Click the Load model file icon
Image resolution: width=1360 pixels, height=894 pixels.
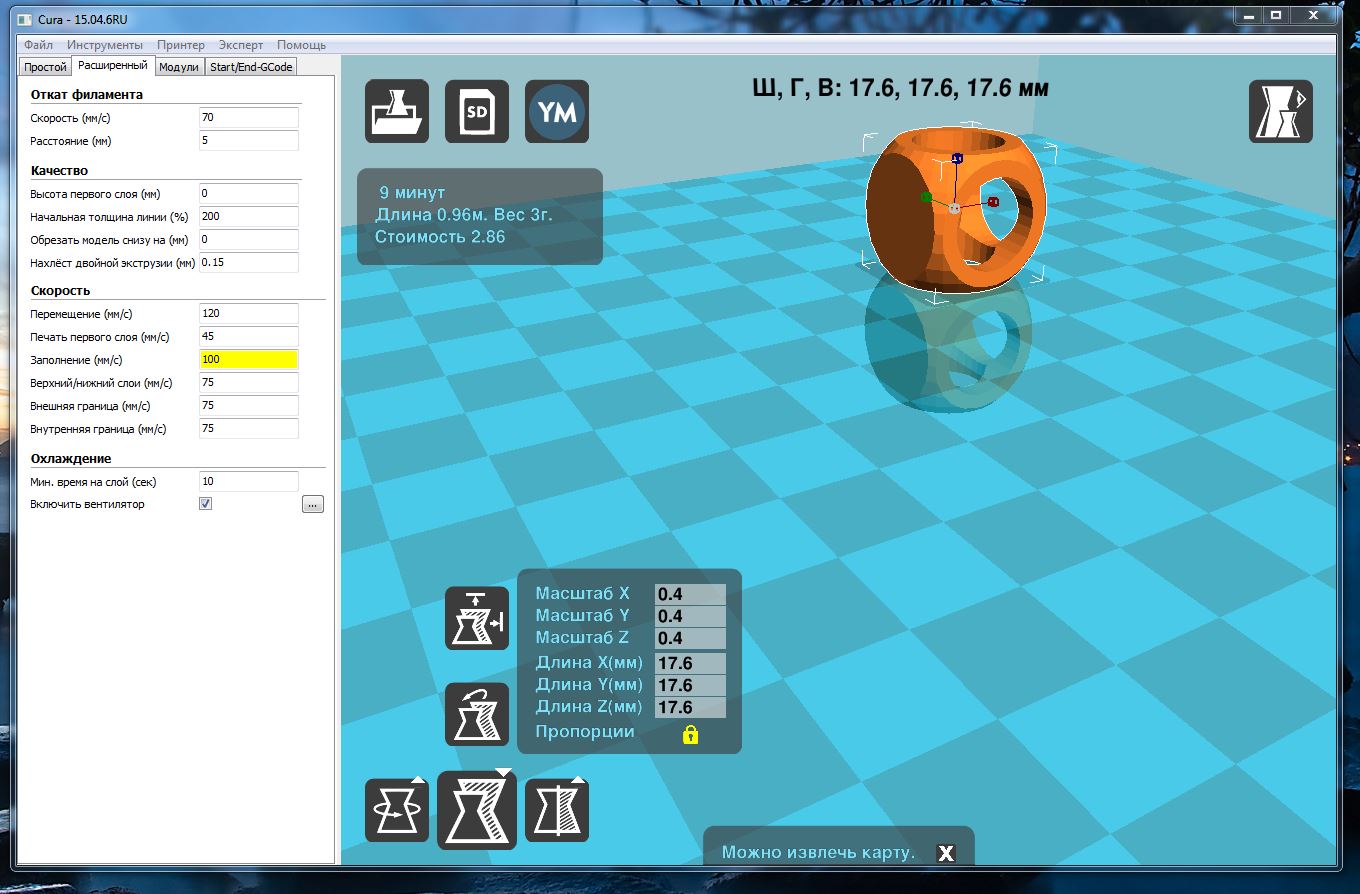(x=397, y=111)
